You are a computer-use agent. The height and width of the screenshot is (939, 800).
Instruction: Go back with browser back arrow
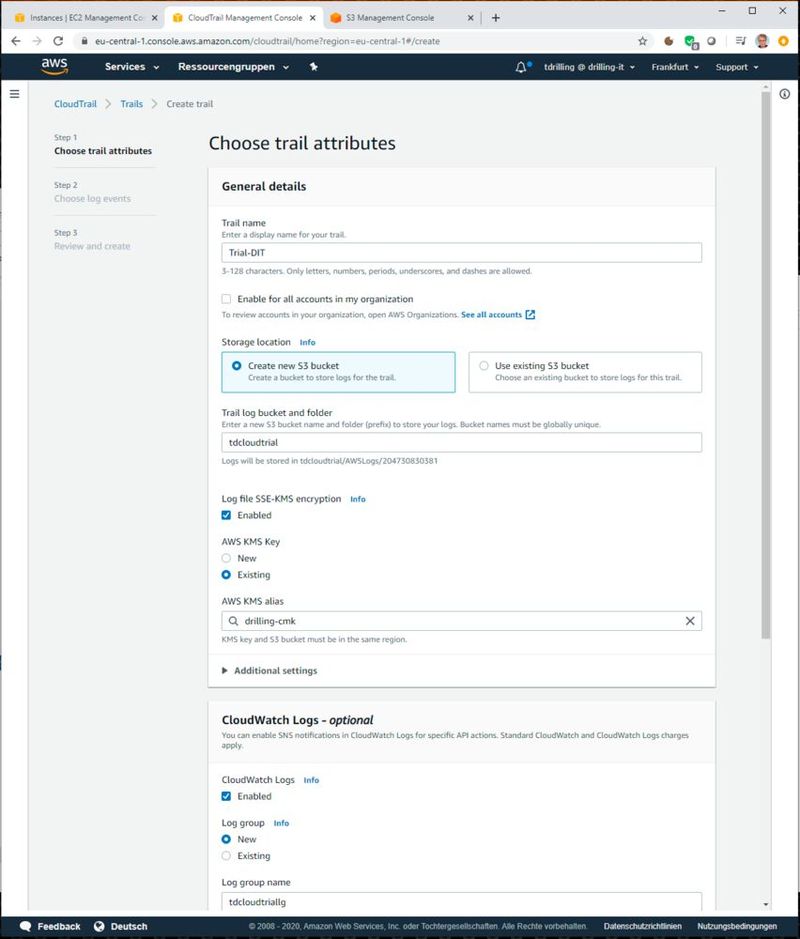point(16,41)
